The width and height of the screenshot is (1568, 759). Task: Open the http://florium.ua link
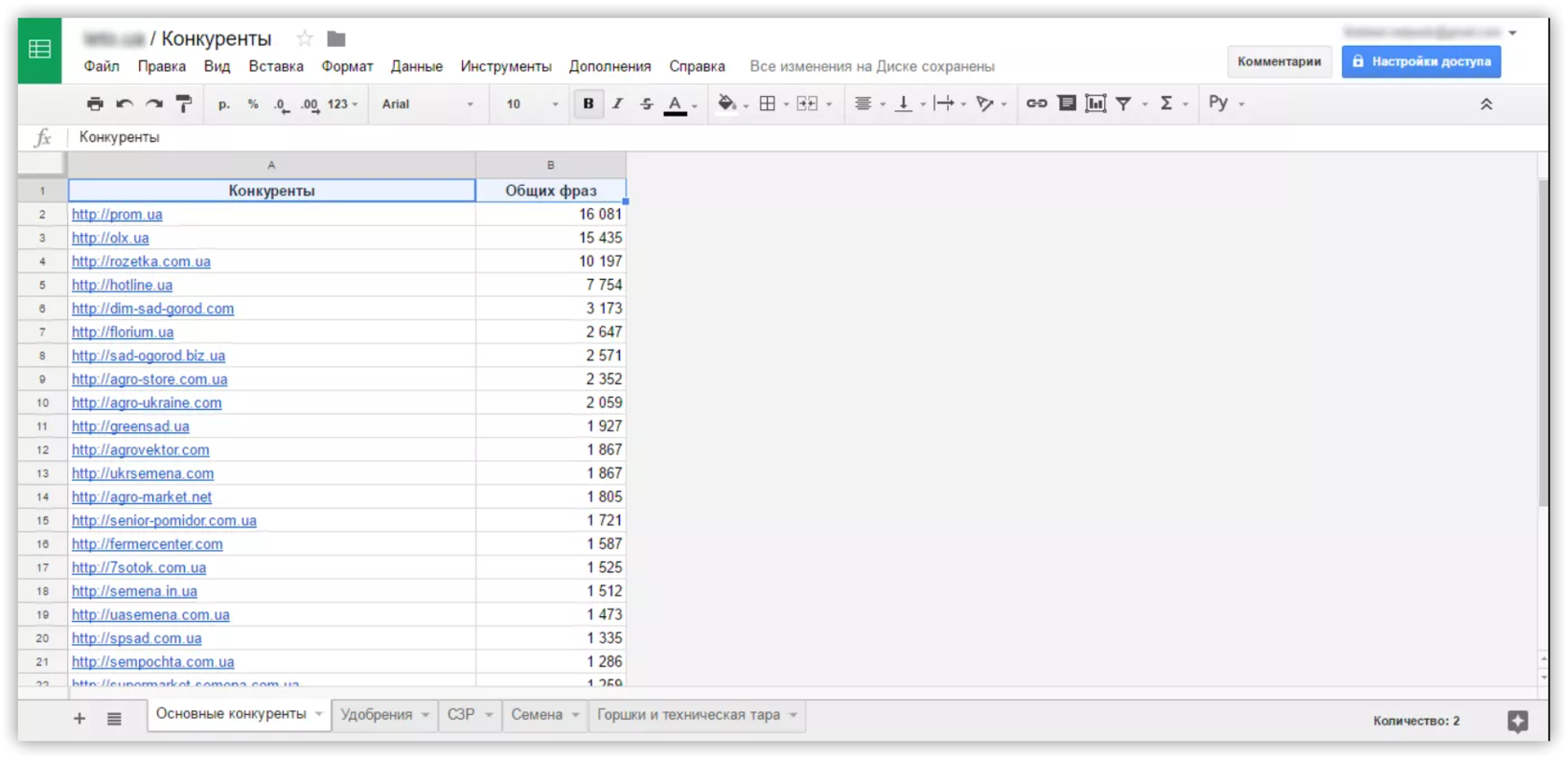[x=122, y=332]
